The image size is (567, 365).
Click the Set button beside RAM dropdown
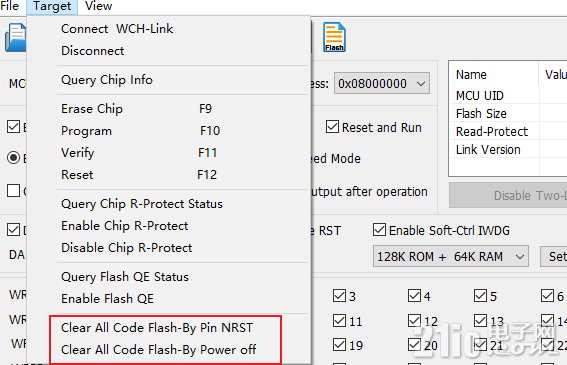point(554,256)
